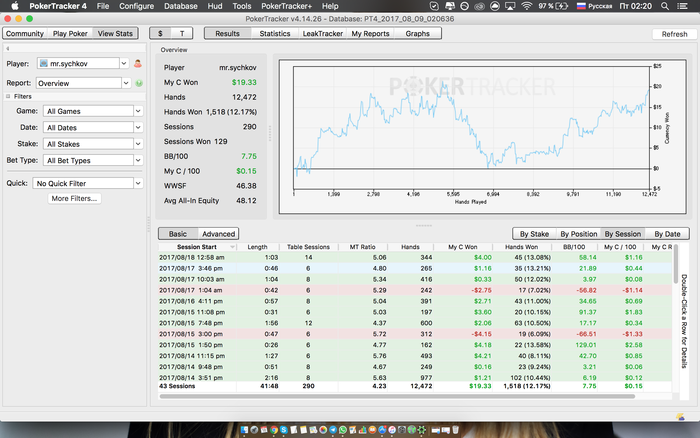Switch to Play Poker mode

click(70, 33)
